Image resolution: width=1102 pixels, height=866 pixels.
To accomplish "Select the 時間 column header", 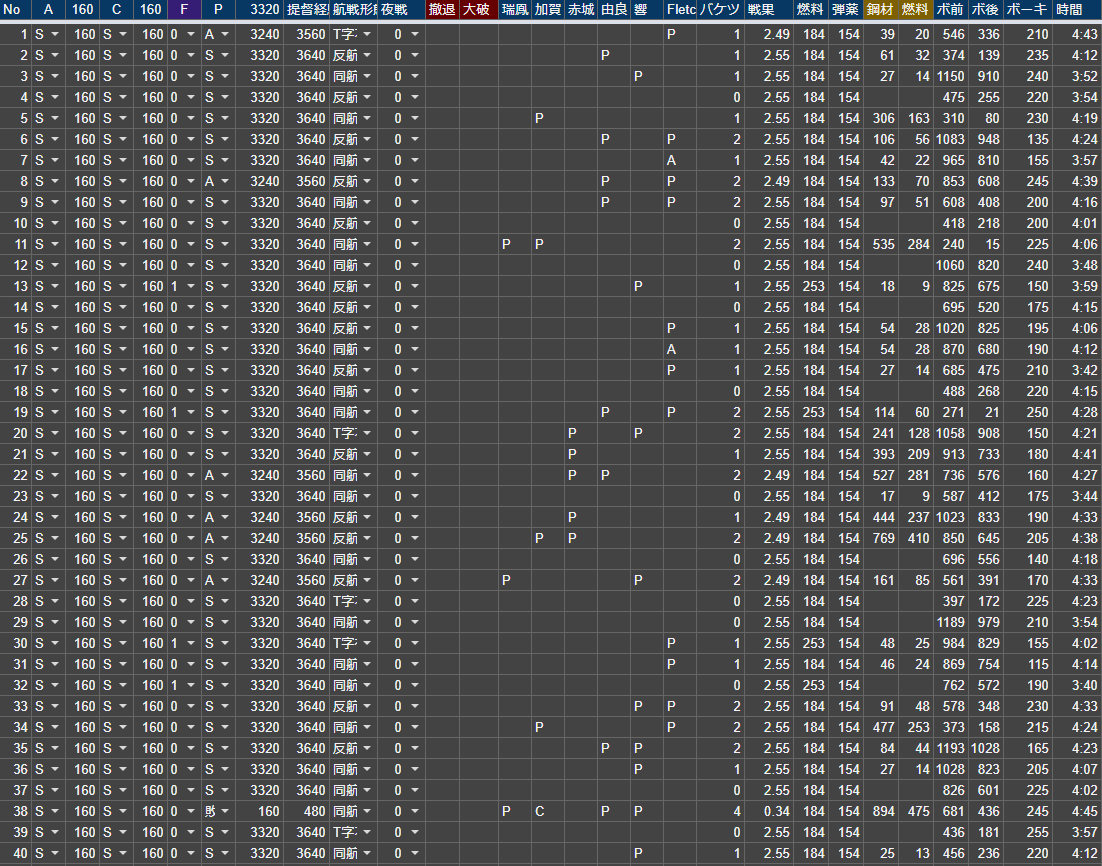I will click(1077, 10).
